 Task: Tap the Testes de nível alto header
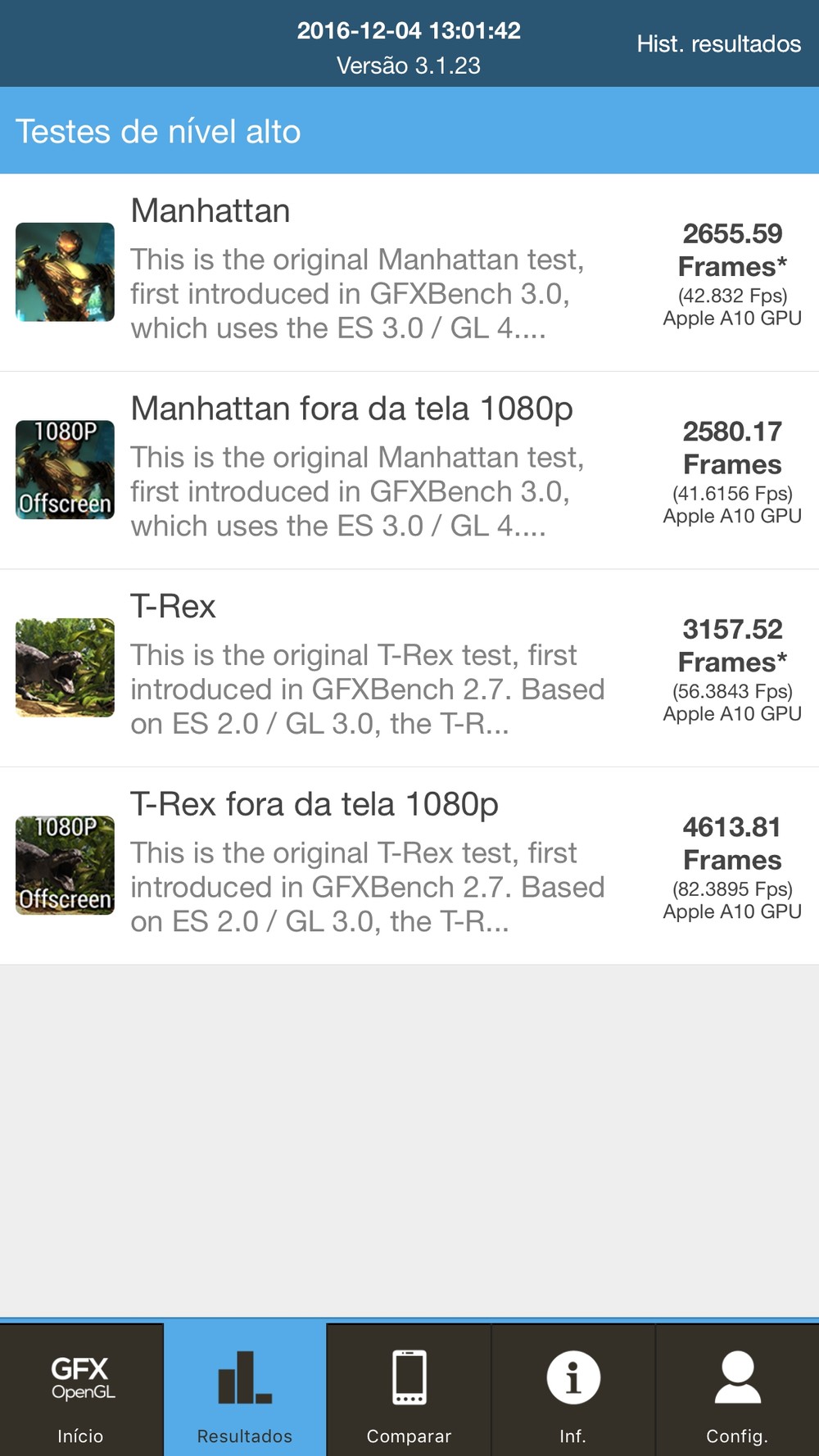158,131
